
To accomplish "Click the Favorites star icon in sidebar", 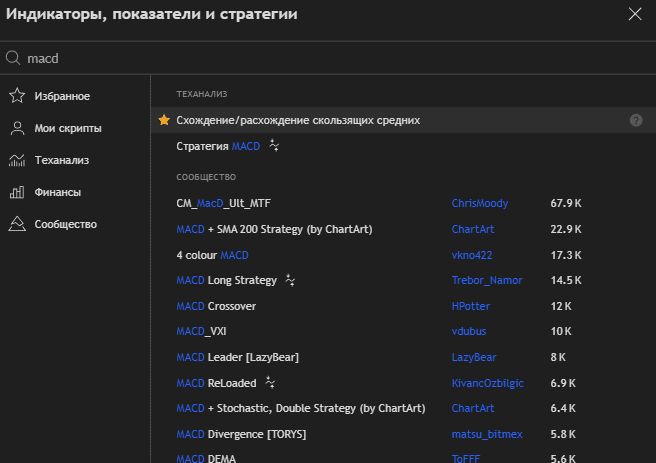I will [x=16, y=96].
